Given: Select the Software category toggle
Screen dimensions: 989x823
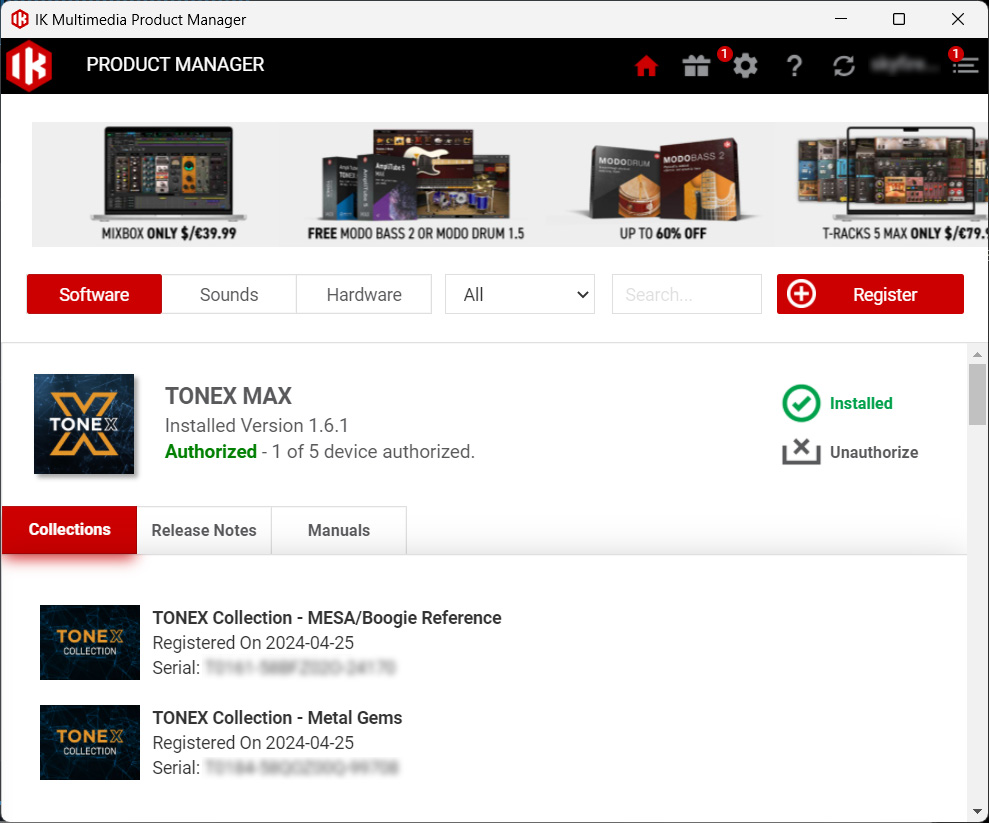Looking at the screenshot, I should (x=94, y=294).
